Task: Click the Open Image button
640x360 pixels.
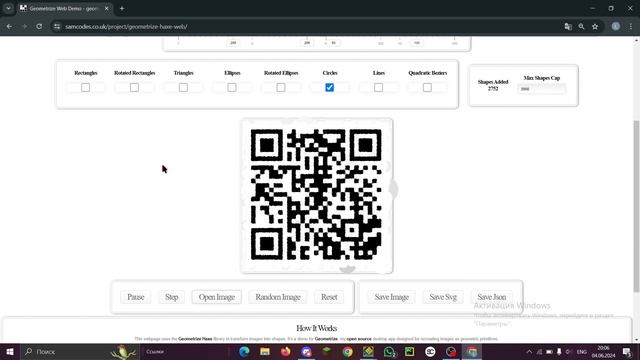Action: point(217,297)
